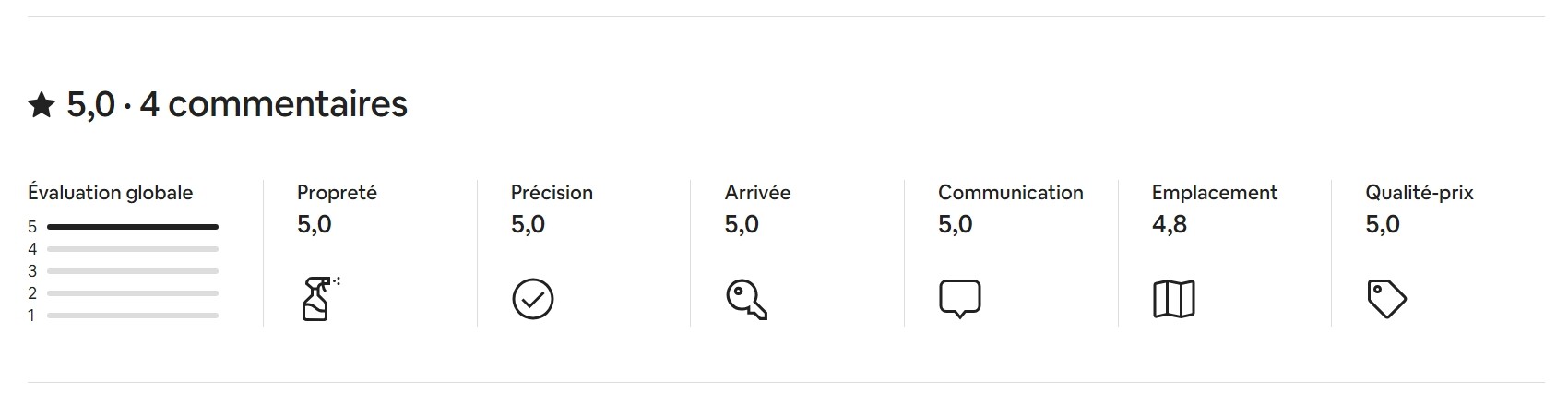Screen dimensions: 1568x405
Task: Click the Évaluation globale label
Action: pos(110,193)
